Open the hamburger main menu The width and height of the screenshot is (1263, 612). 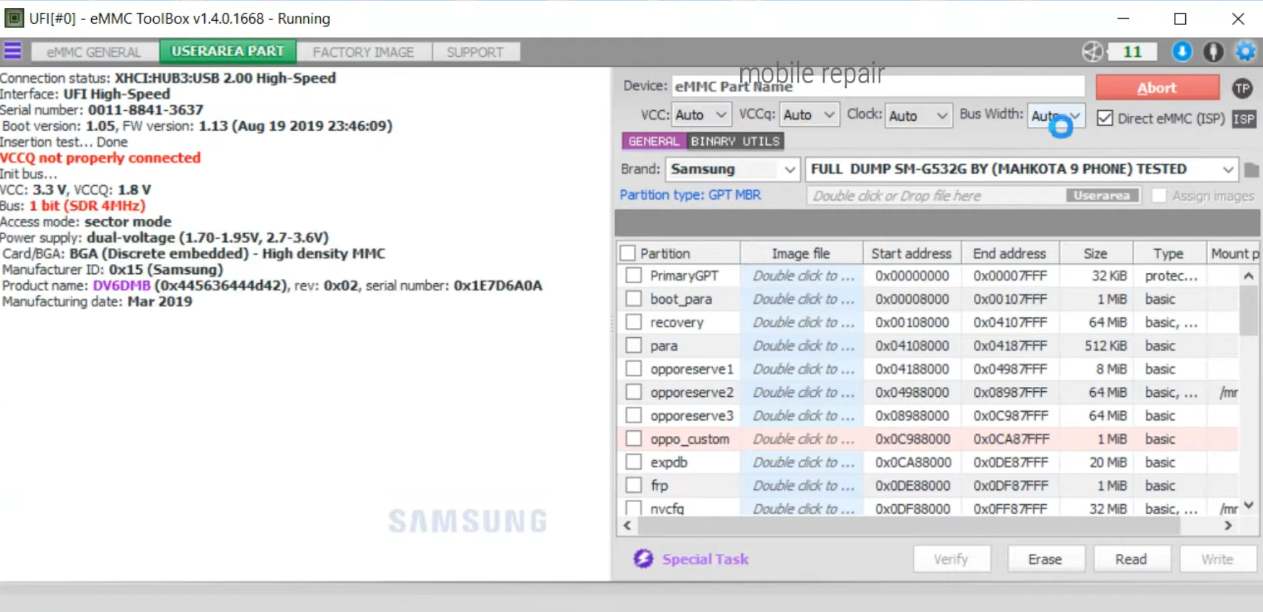click(12, 51)
